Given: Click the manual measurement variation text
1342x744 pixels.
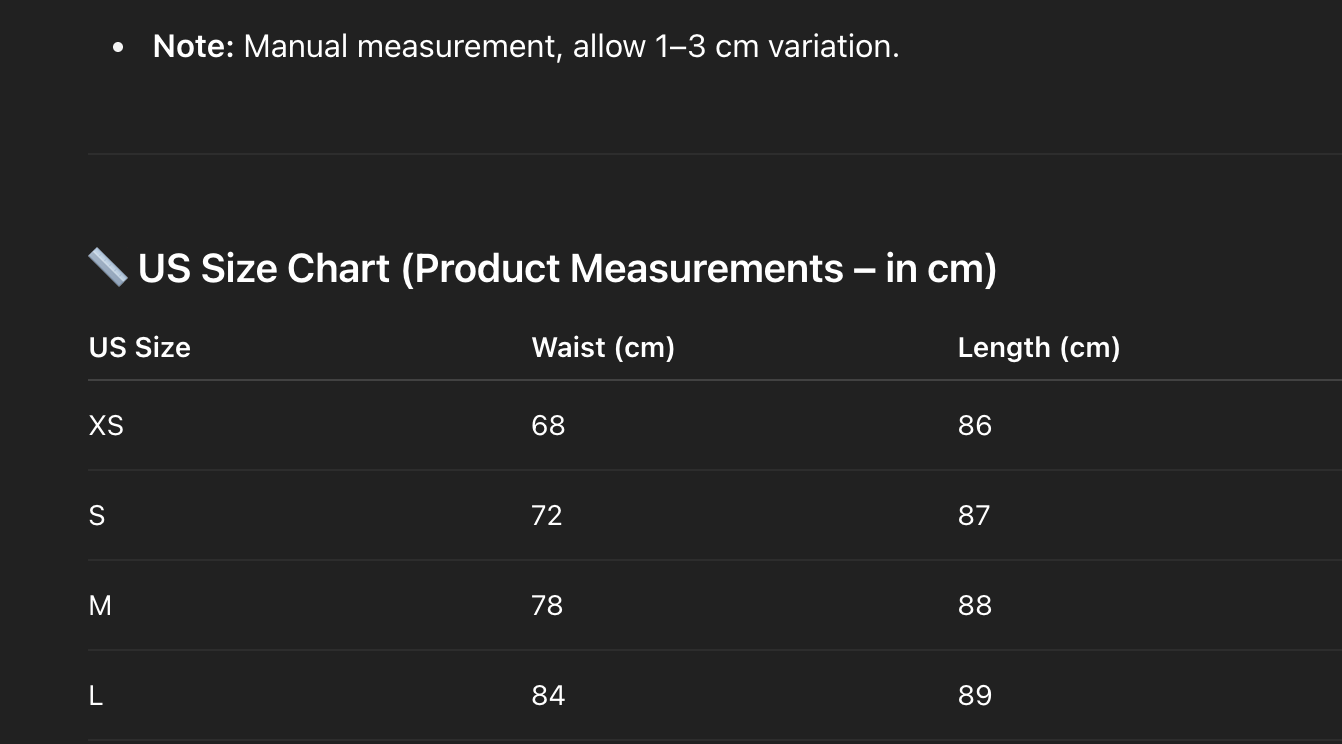Looking at the screenshot, I should [x=571, y=46].
